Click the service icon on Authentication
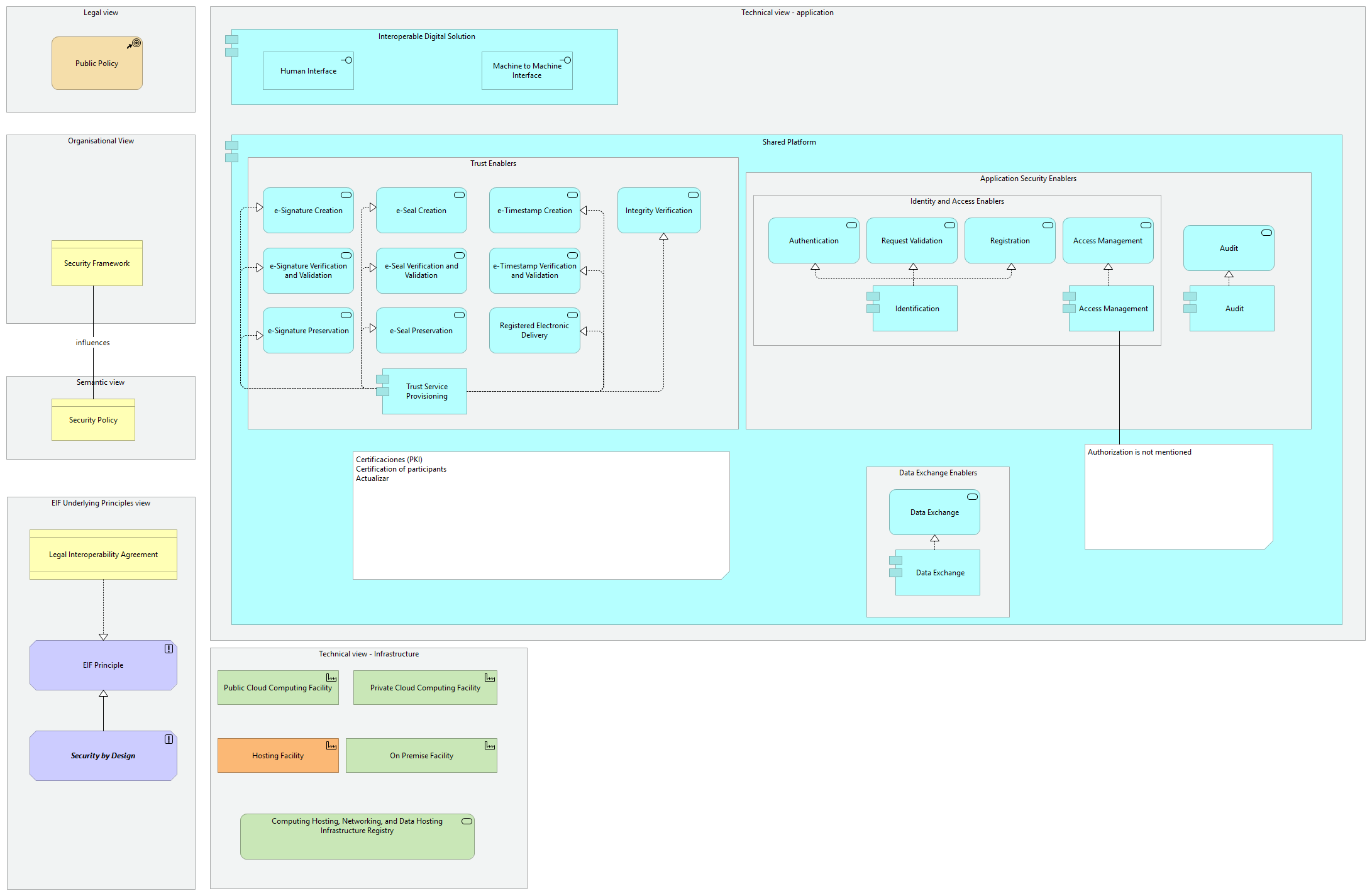This screenshot has width=1372, height=896. [851, 225]
